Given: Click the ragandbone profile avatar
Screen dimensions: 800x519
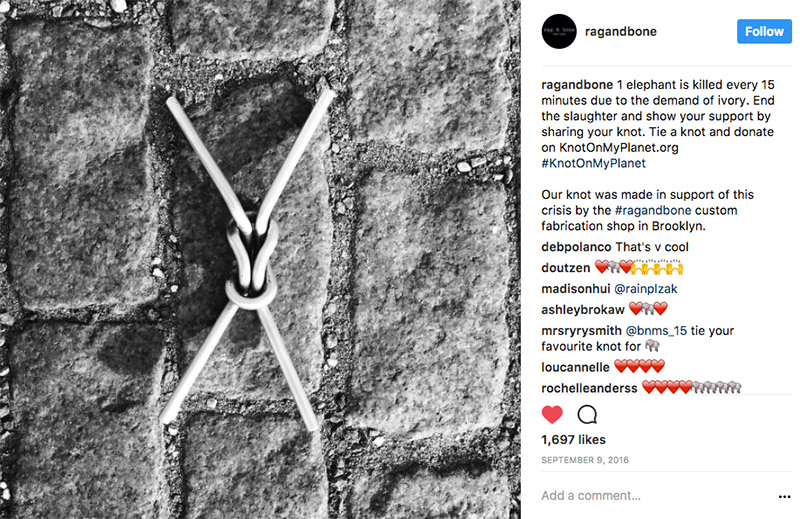Looking at the screenshot, I should point(559,31).
